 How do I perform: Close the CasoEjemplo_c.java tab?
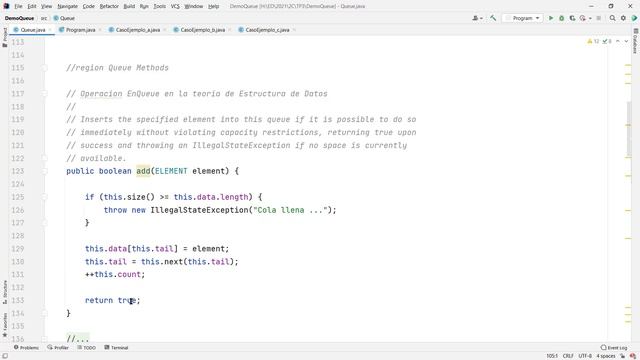click(294, 30)
